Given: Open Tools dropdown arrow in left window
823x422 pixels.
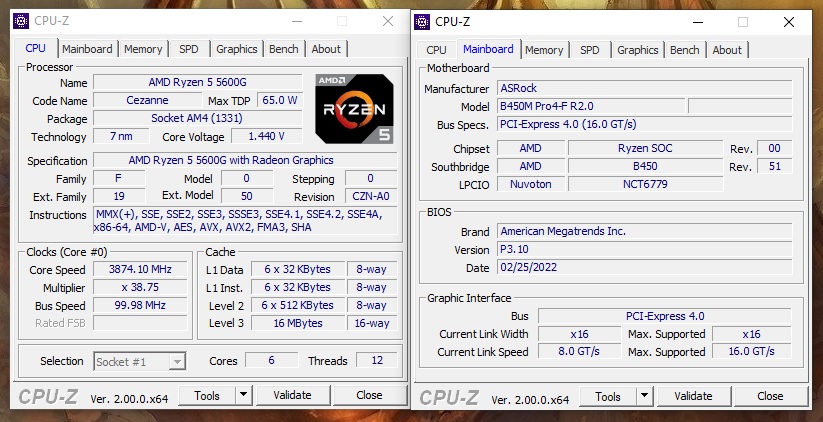Looking at the screenshot, I should [x=244, y=395].
